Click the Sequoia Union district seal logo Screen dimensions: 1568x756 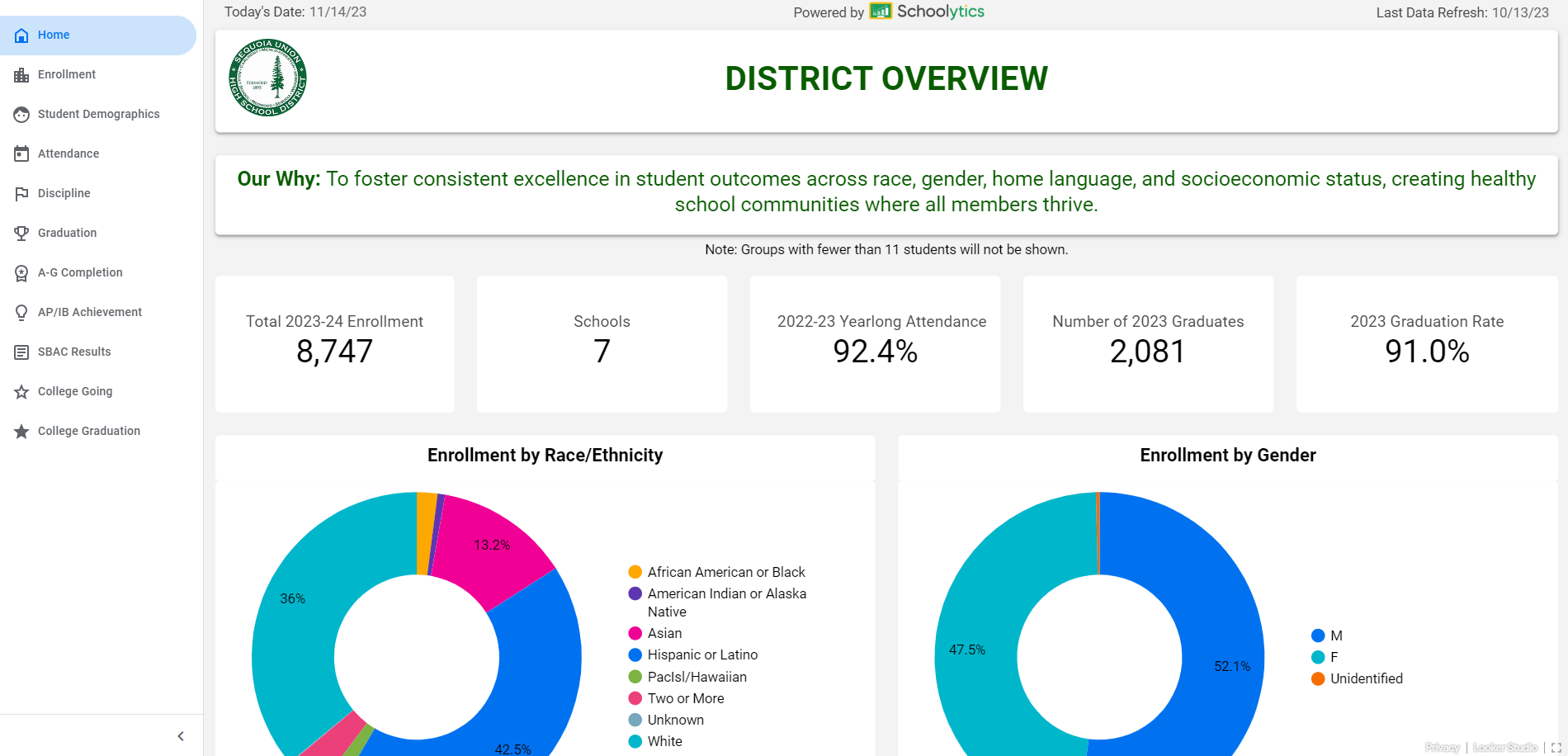coord(267,78)
